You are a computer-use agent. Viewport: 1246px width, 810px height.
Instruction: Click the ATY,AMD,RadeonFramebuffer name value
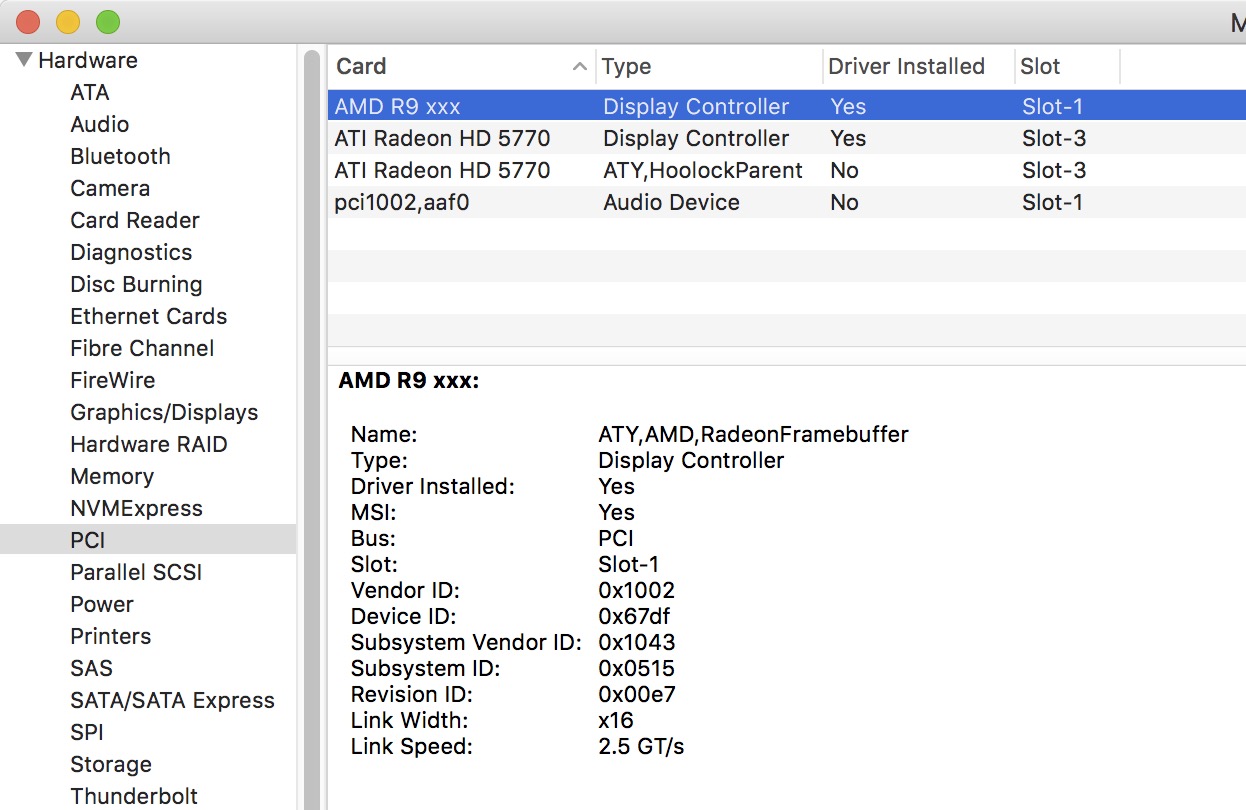click(x=753, y=434)
